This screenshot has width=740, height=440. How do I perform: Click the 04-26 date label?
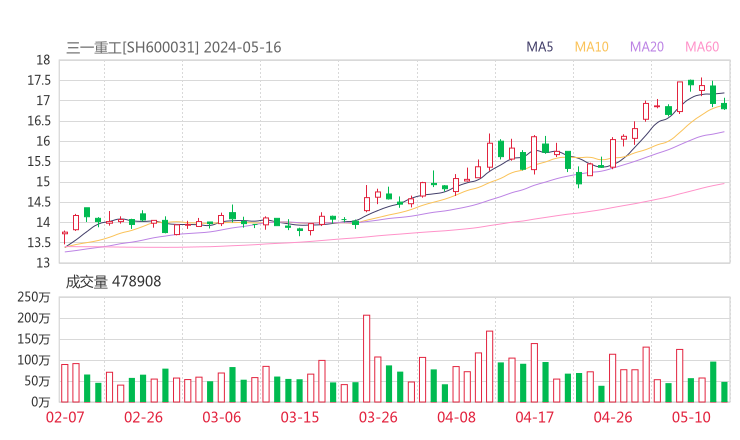point(613,417)
